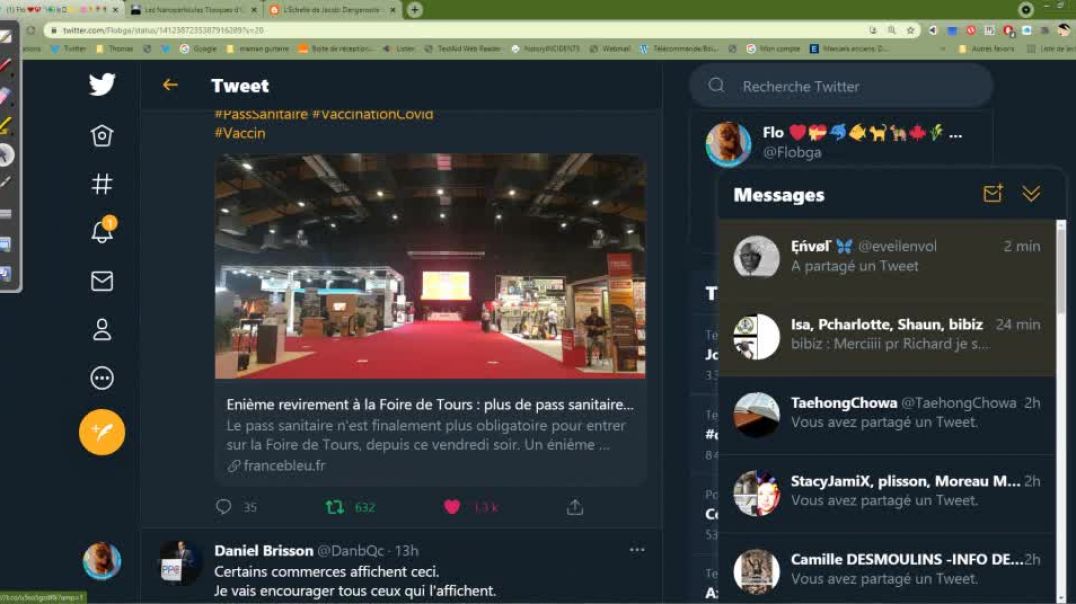Click the #PassSanitaire hashtag
This screenshot has height=604, width=1076.
[261, 114]
